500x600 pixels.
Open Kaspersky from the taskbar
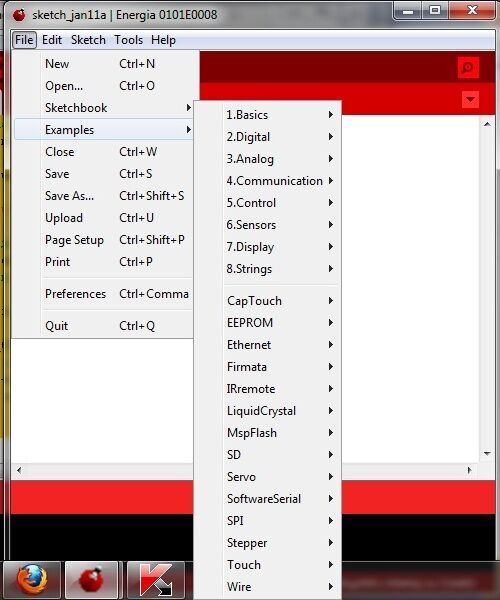point(156,580)
